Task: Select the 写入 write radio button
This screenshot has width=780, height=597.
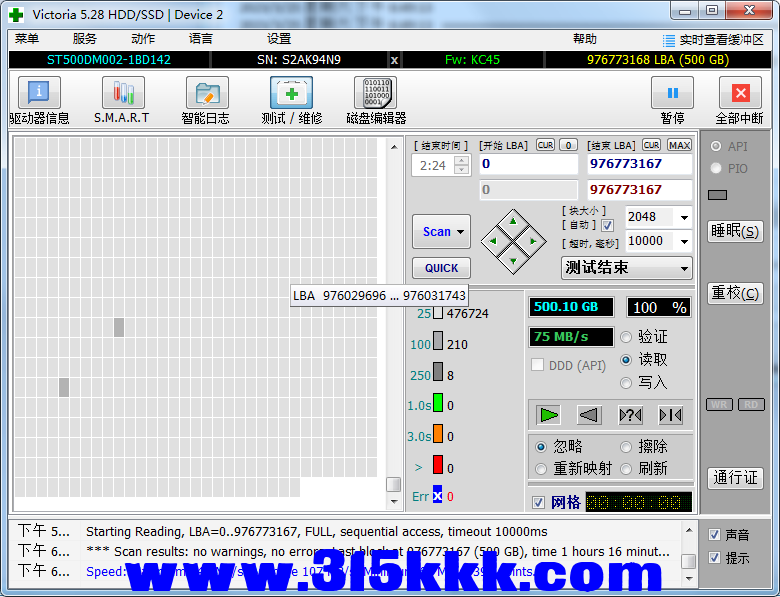Action: (x=626, y=383)
